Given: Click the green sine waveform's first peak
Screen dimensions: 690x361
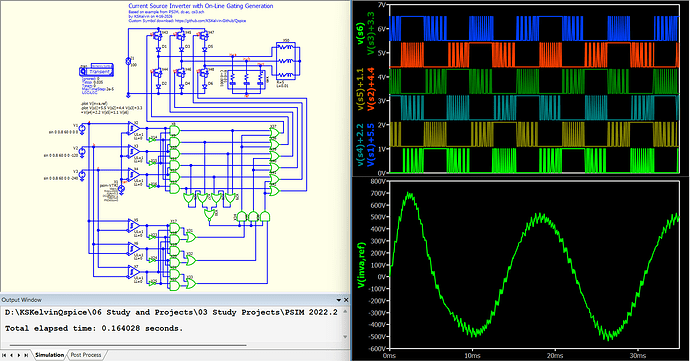Looking at the screenshot, I should point(409,194).
